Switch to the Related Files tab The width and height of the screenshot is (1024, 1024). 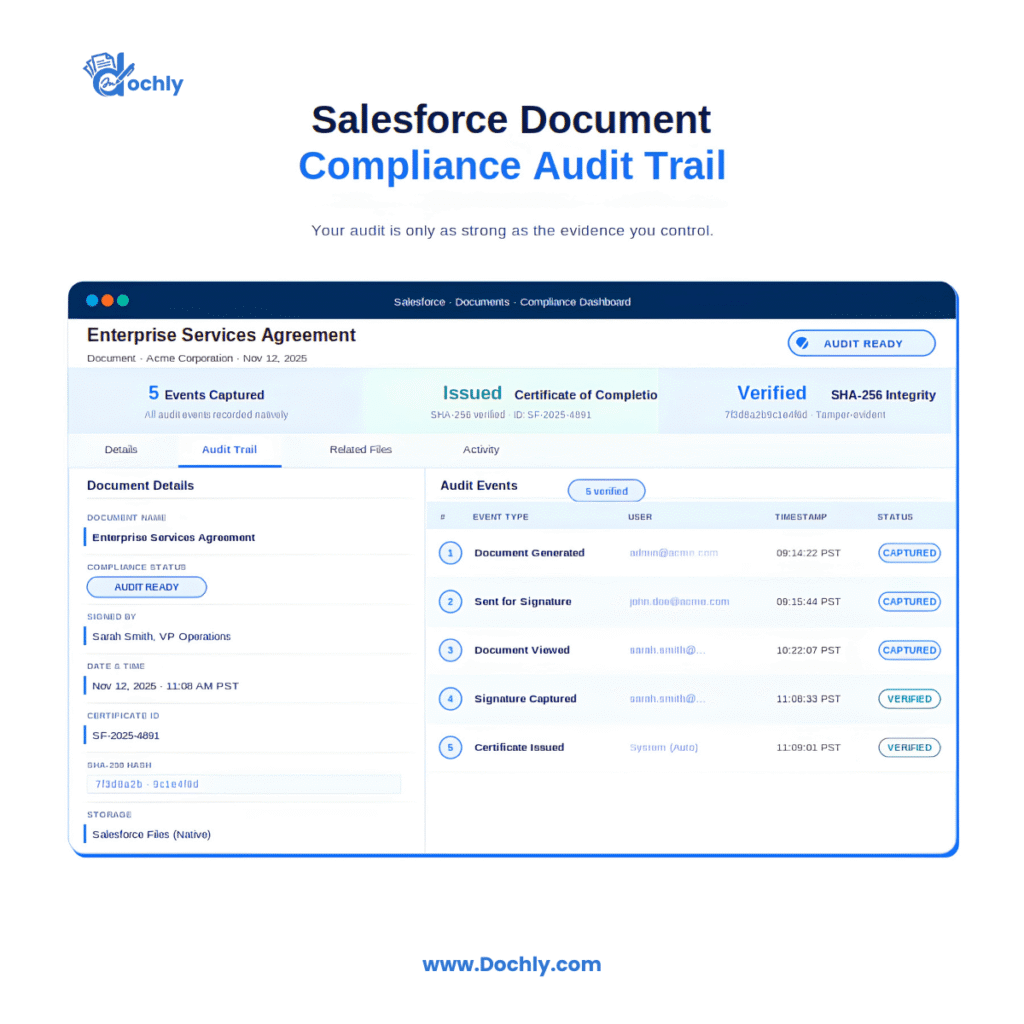click(x=360, y=449)
